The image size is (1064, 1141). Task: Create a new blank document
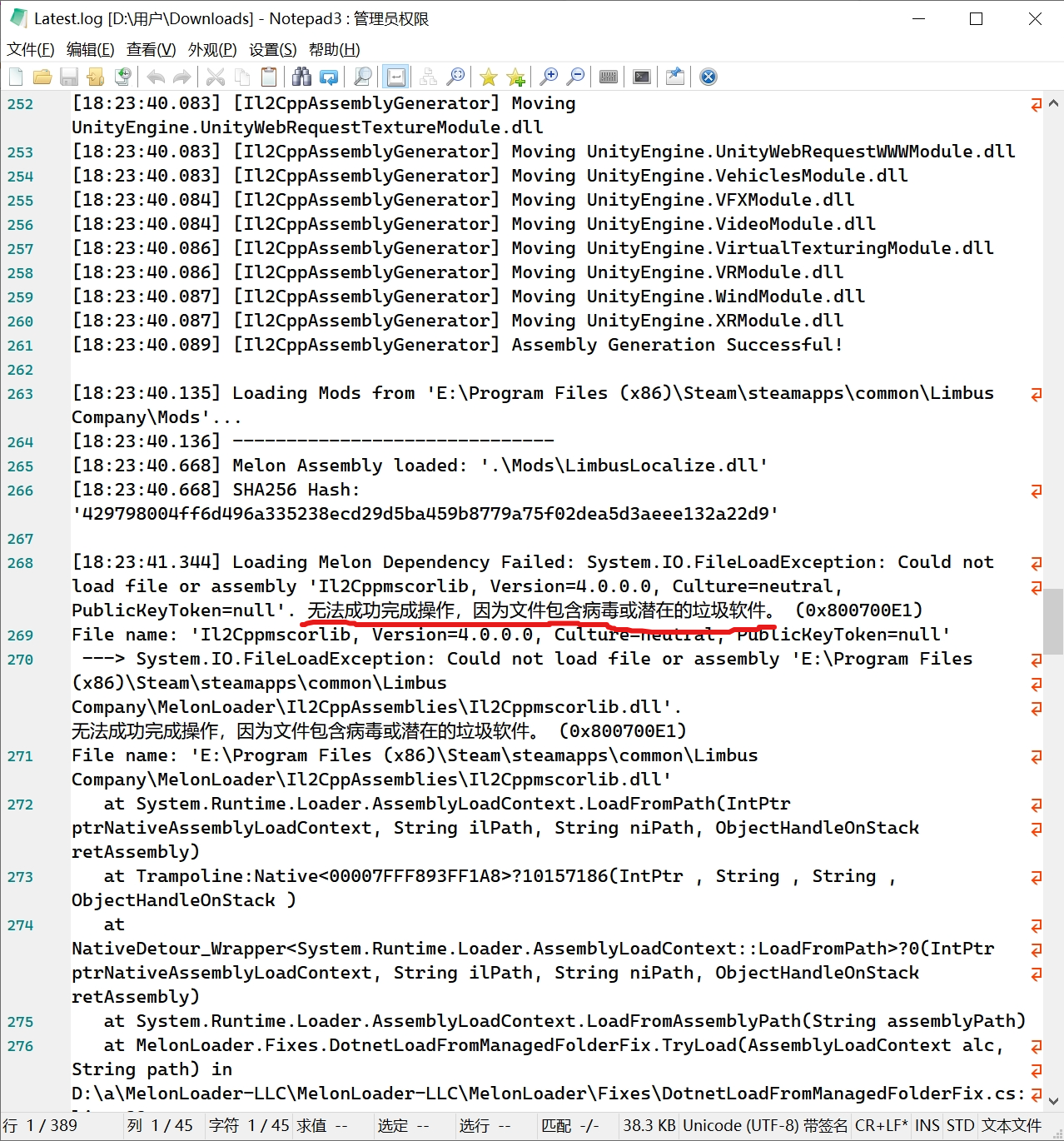15,77
